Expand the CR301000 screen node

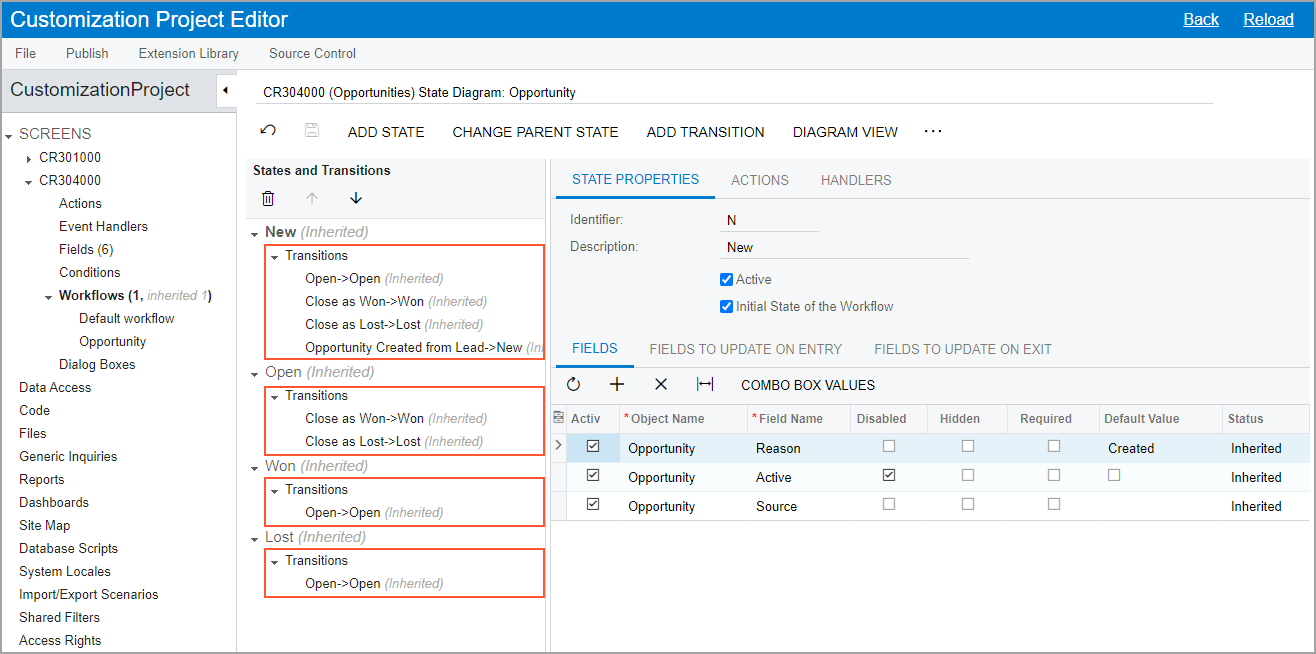tap(28, 158)
